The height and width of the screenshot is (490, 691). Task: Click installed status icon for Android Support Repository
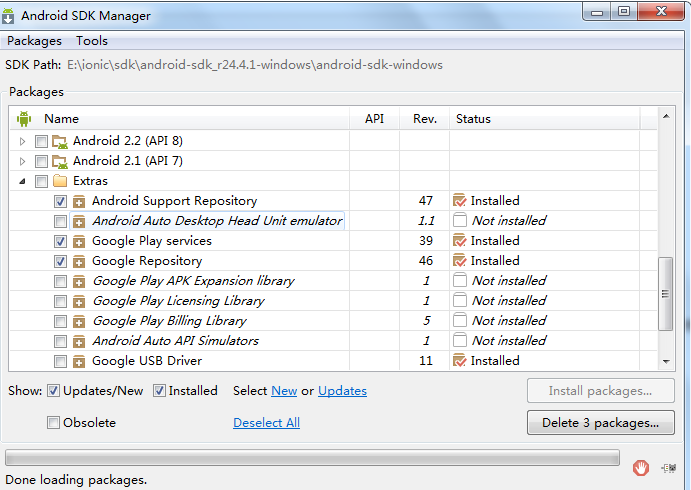[460, 201]
